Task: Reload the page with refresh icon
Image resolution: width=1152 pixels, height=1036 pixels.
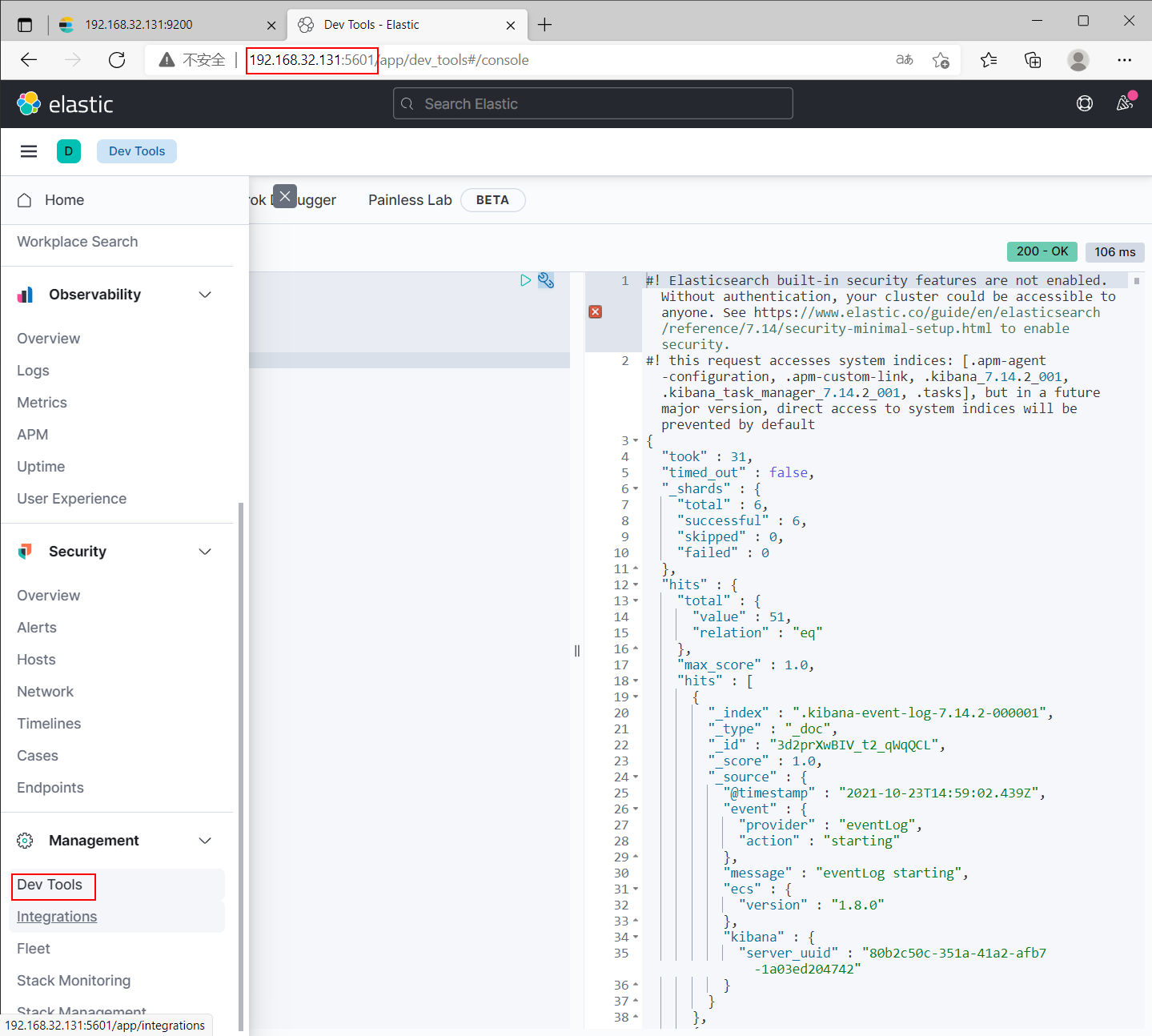Action: click(117, 60)
